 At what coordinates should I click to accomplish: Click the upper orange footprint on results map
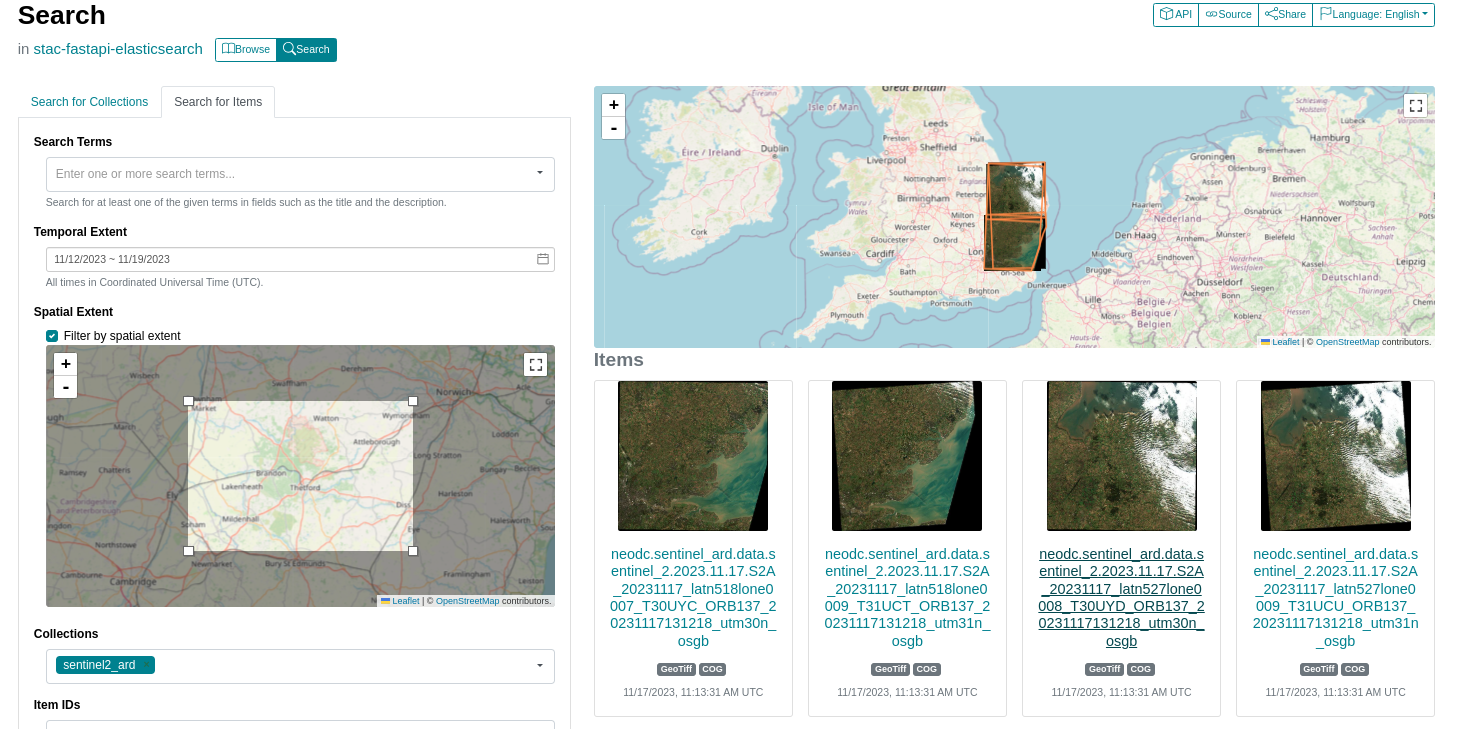tap(1015, 188)
